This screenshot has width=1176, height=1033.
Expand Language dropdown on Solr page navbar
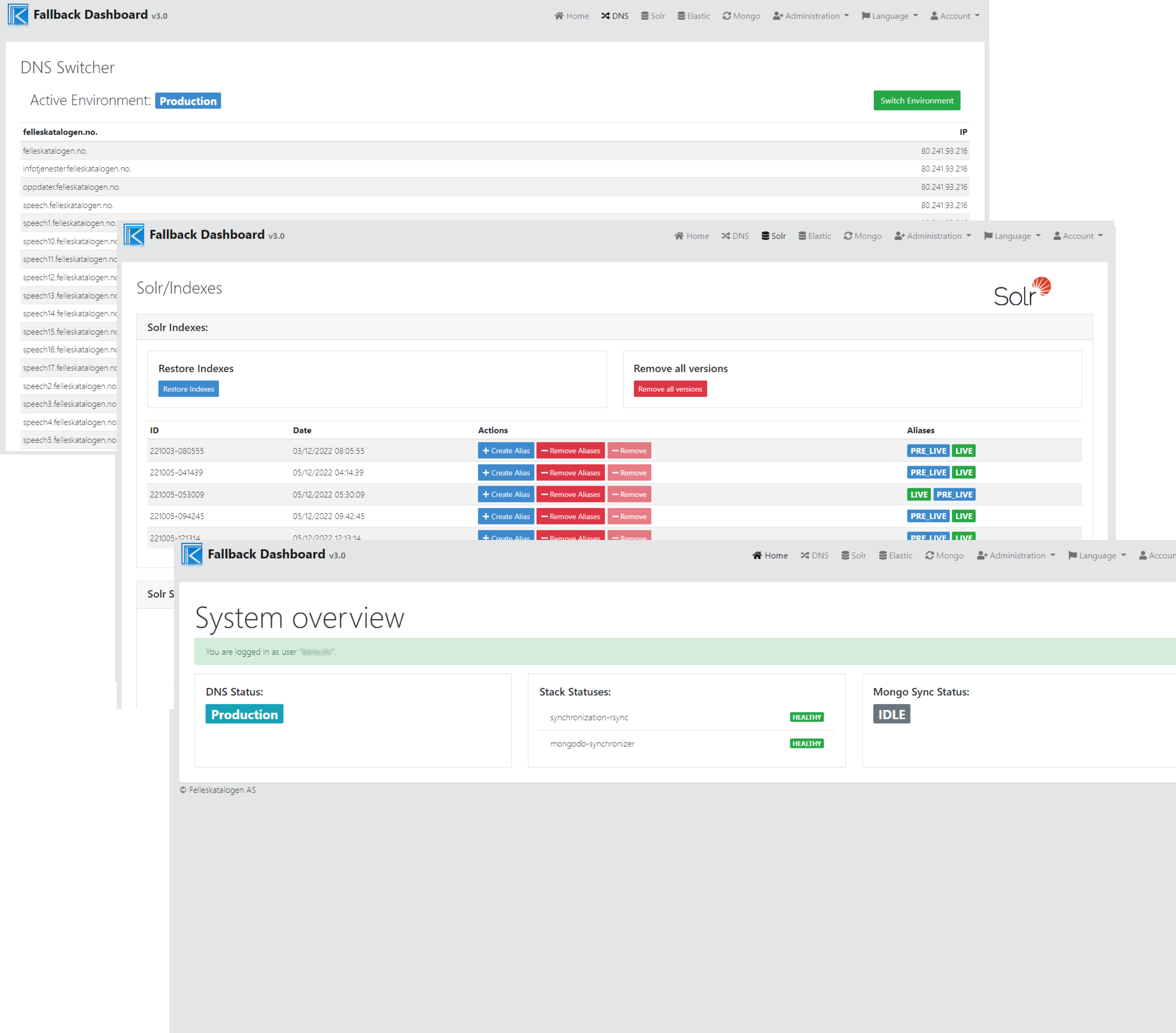1012,236
